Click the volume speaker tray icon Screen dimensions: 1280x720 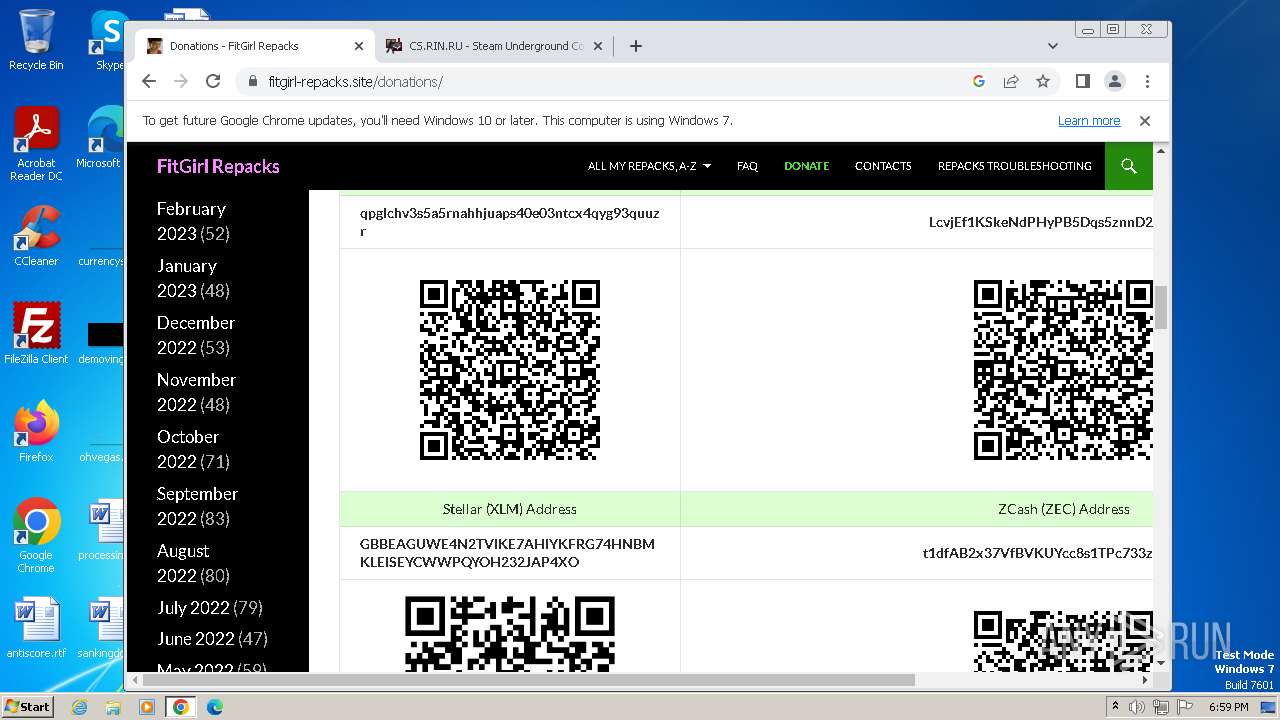click(1137, 707)
